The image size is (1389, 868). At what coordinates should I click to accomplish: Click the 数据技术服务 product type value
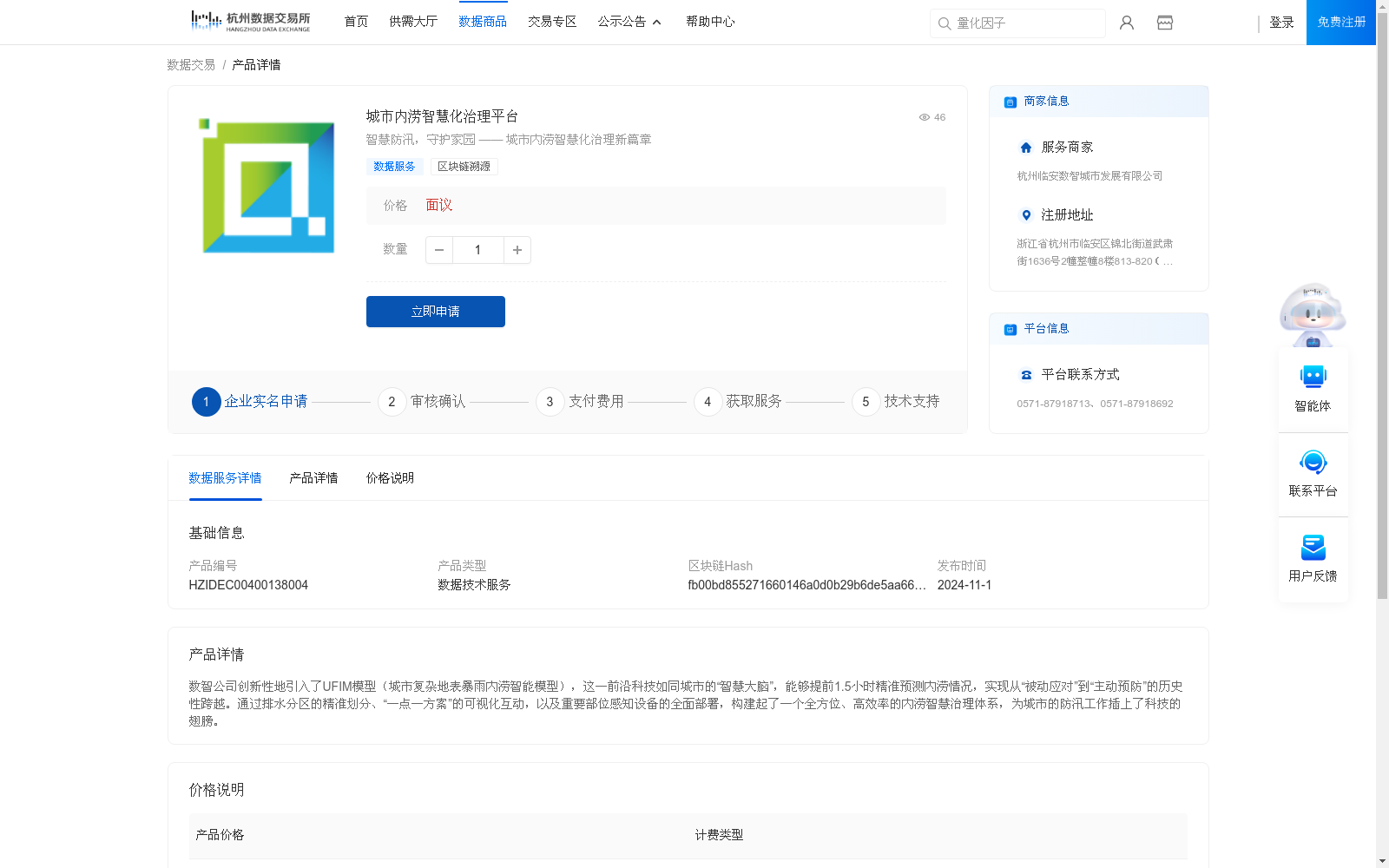tap(474, 585)
